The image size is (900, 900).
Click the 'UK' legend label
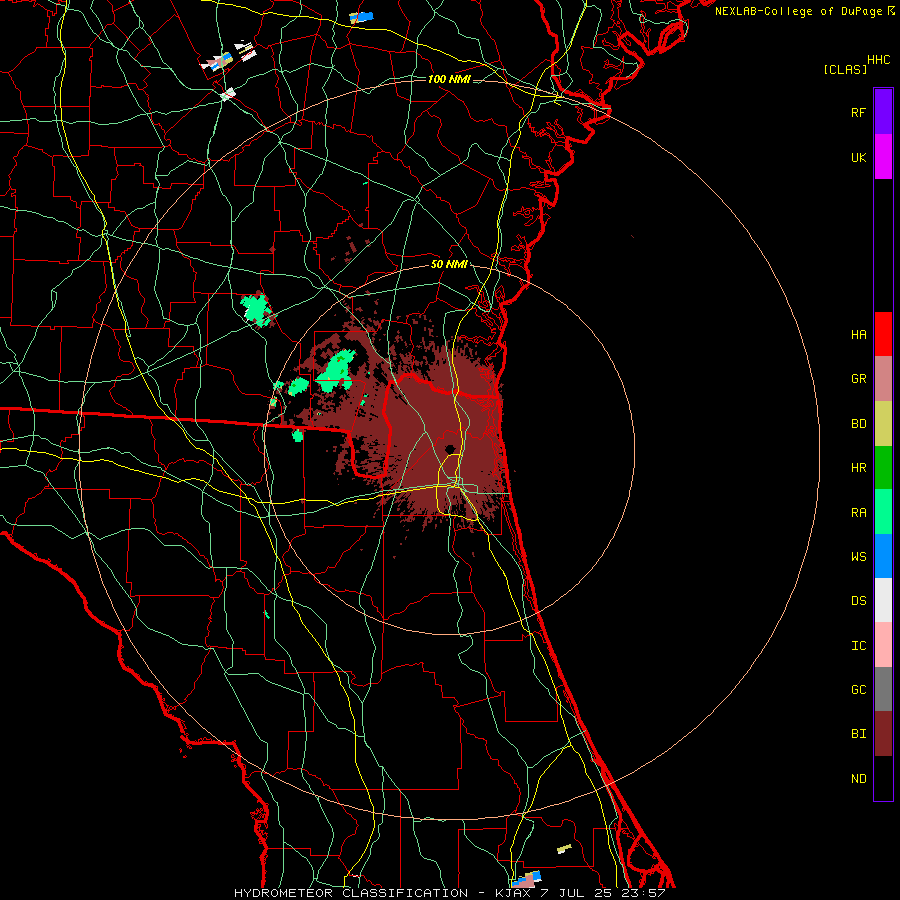click(858, 157)
